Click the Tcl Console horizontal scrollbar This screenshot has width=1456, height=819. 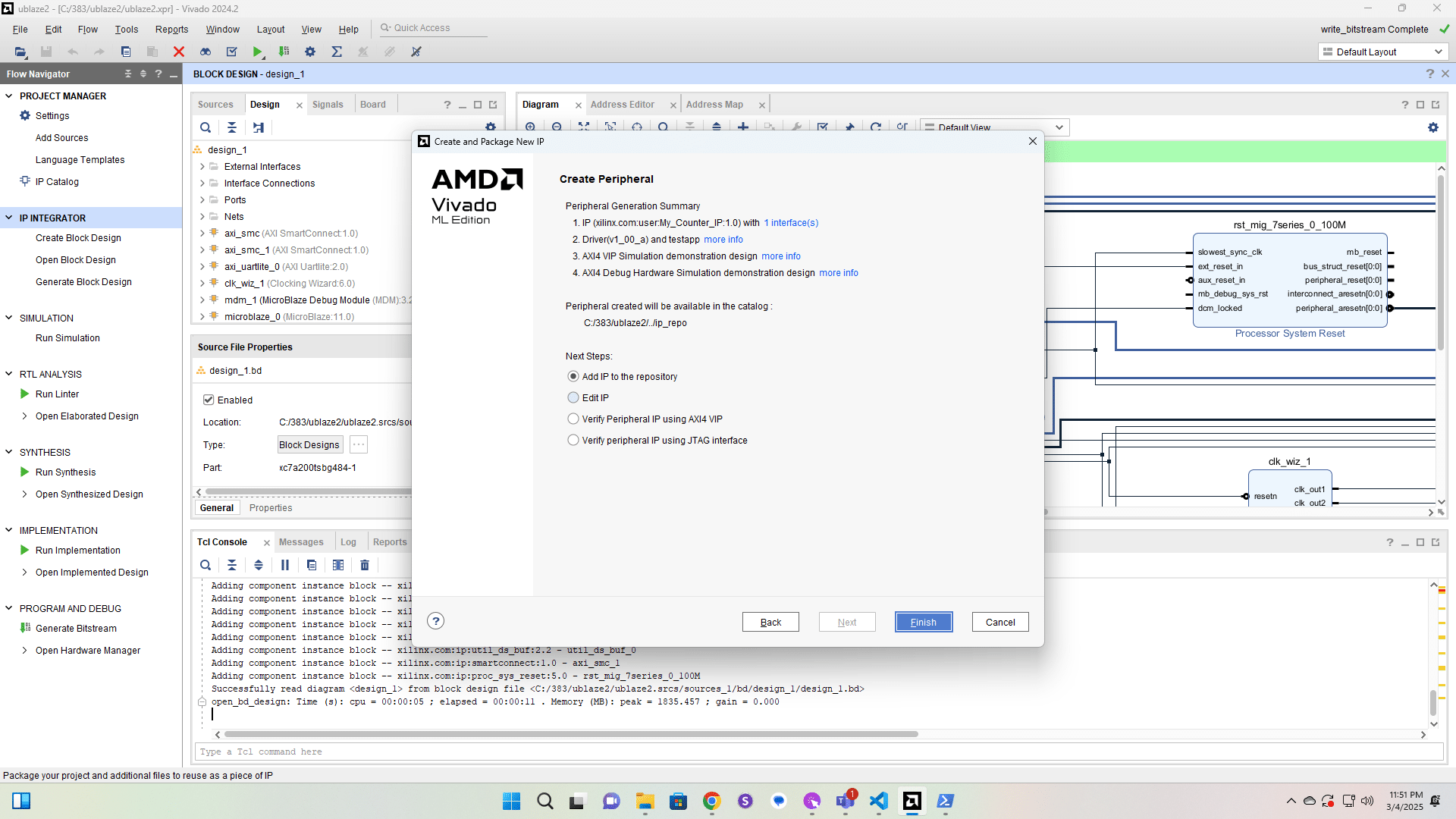pyautogui.click(x=570, y=734)
